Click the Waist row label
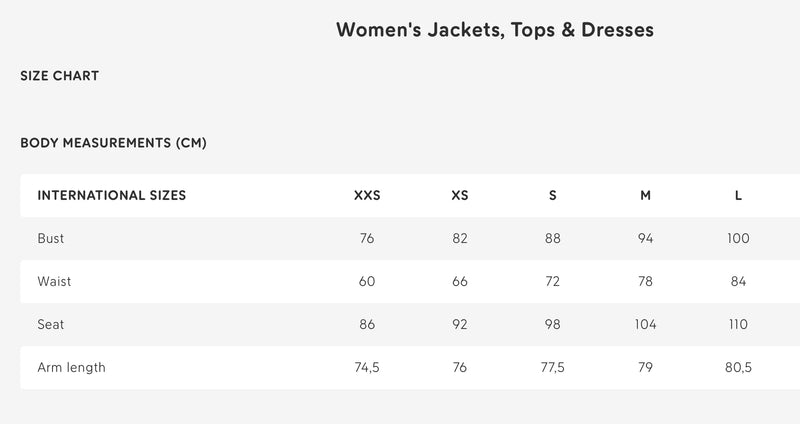800x424 pixels. coord(54,282)
